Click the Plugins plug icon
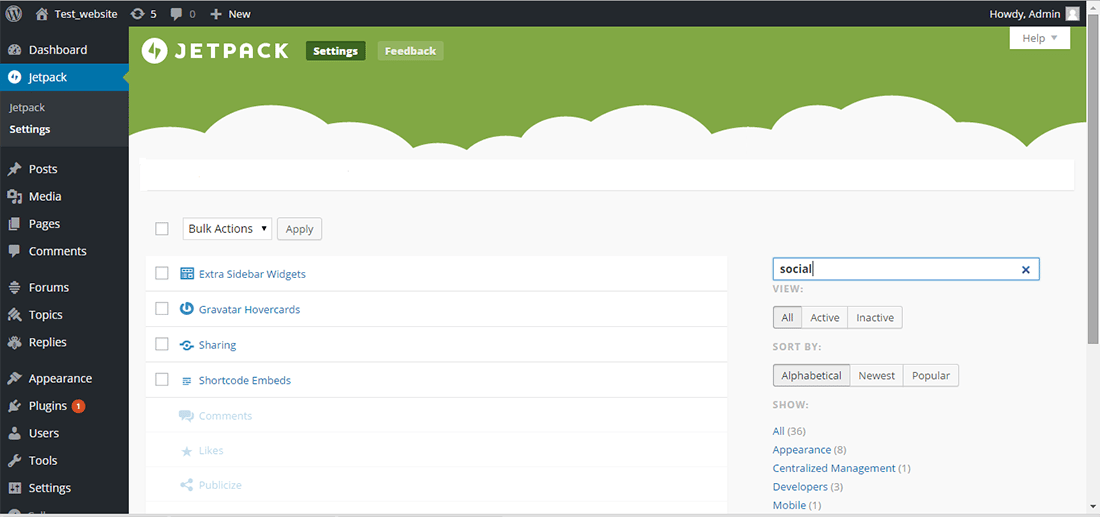The width and height of the screenshot is (1100, 517). coord(14,406)
